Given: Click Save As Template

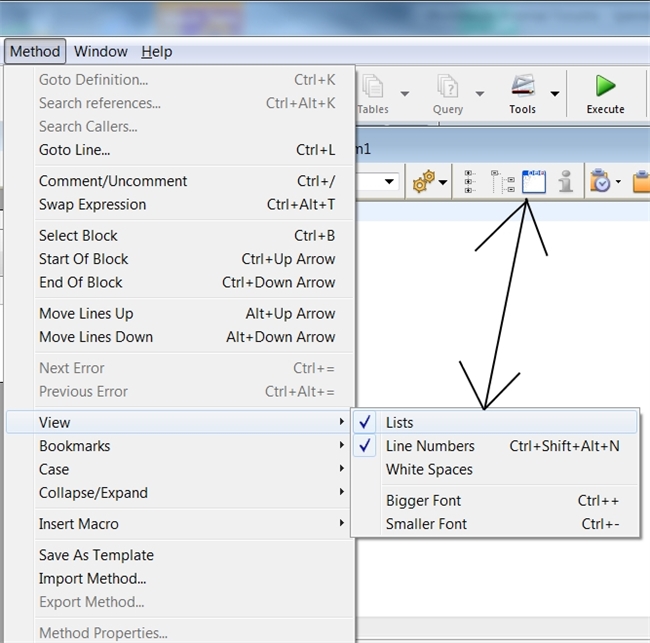Looking at the screenshot, I should [96, 555].
